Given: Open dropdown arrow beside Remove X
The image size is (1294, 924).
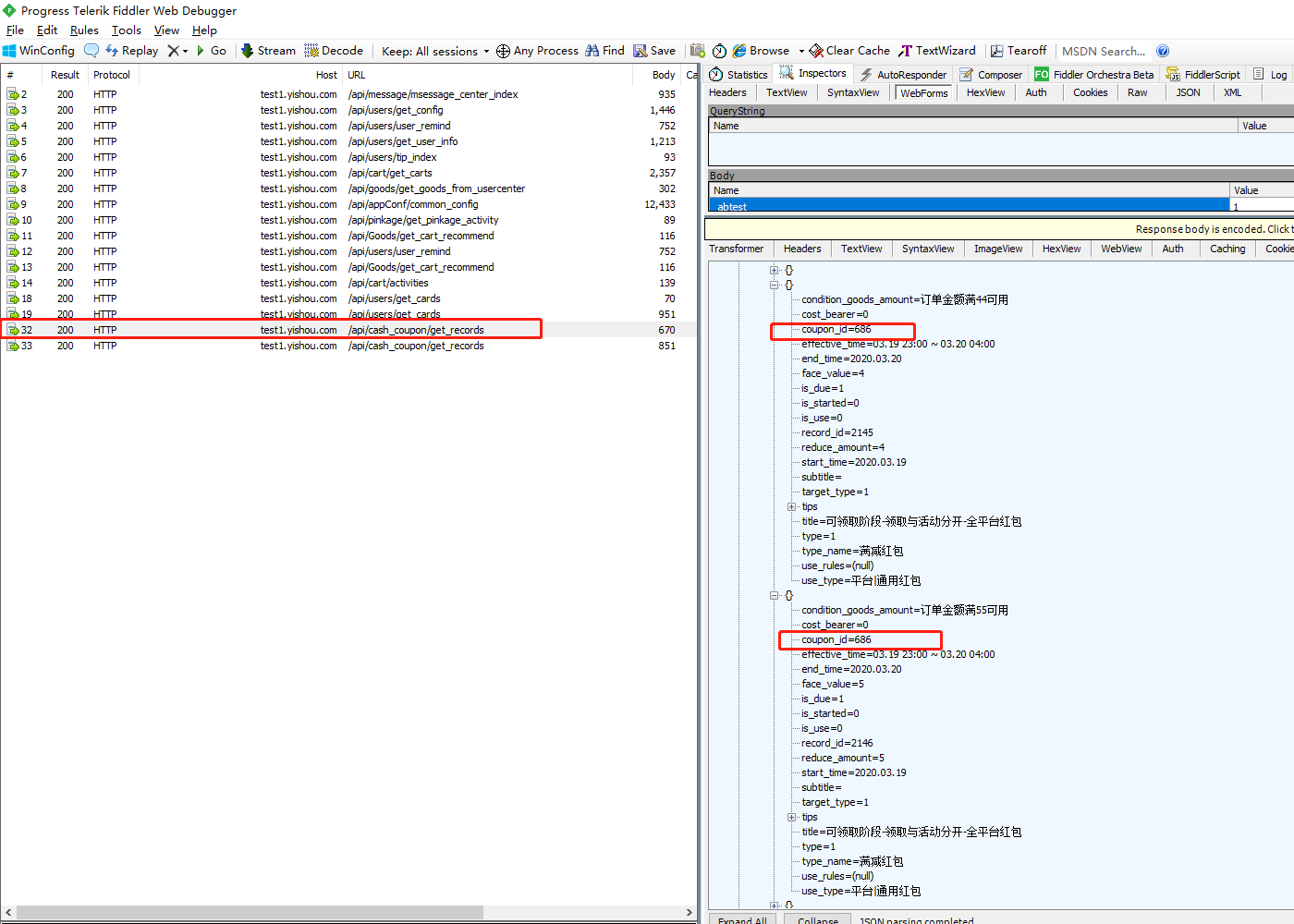Looking at the screenshot, I should click(x=185, y=51).
